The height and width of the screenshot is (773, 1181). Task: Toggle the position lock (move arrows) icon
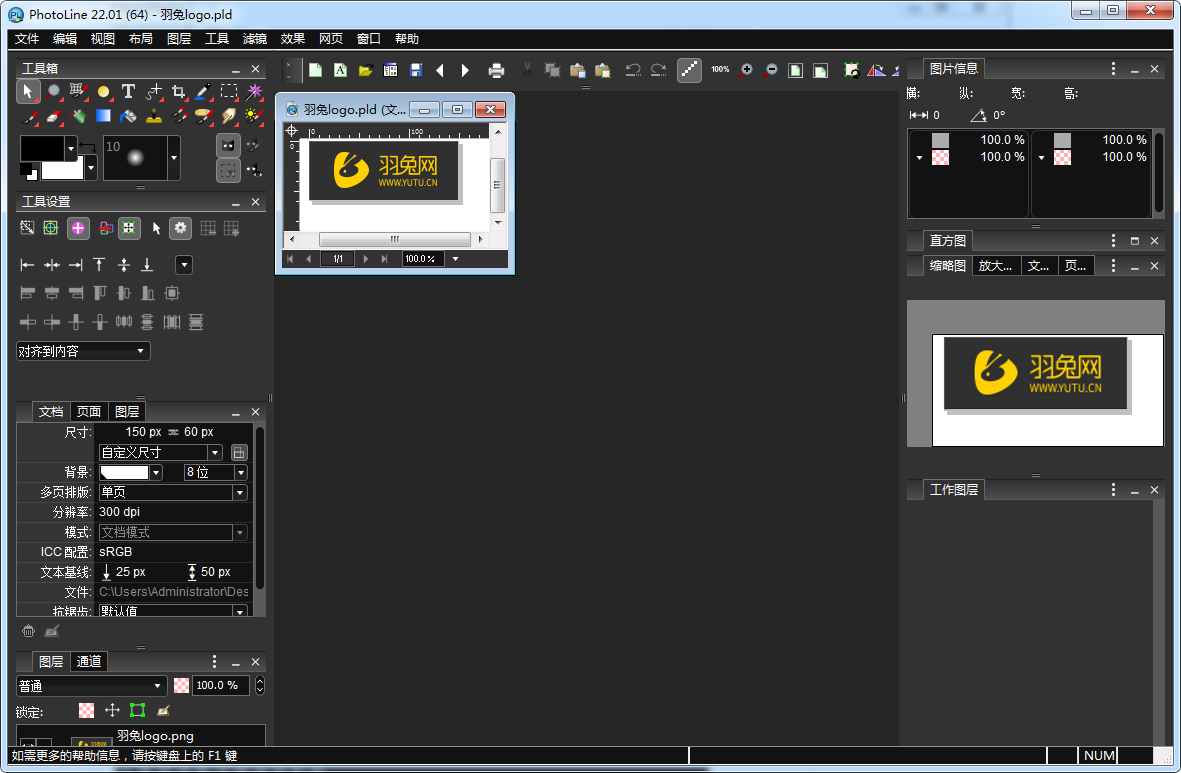(x=112, y=710)
